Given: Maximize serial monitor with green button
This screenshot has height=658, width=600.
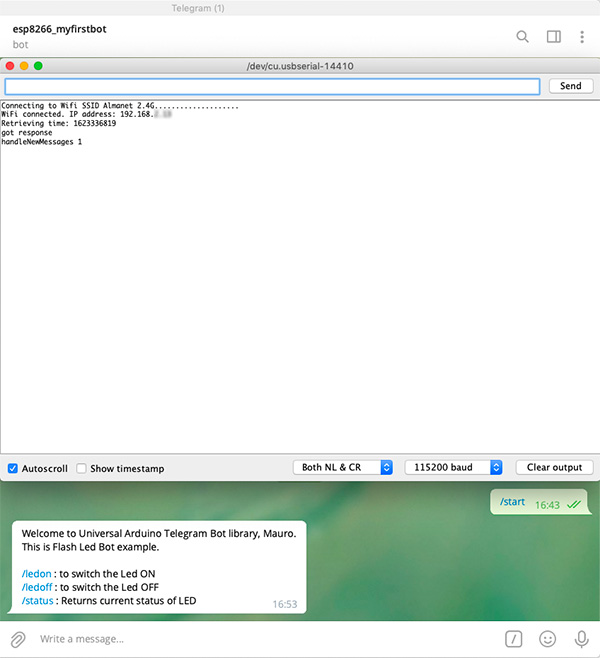Looking at the screenshot, I should point(38,66).
